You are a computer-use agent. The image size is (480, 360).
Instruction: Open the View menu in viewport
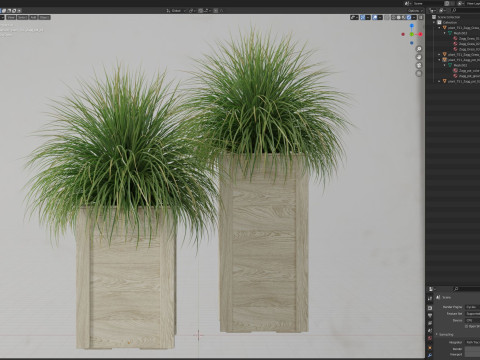11,17
